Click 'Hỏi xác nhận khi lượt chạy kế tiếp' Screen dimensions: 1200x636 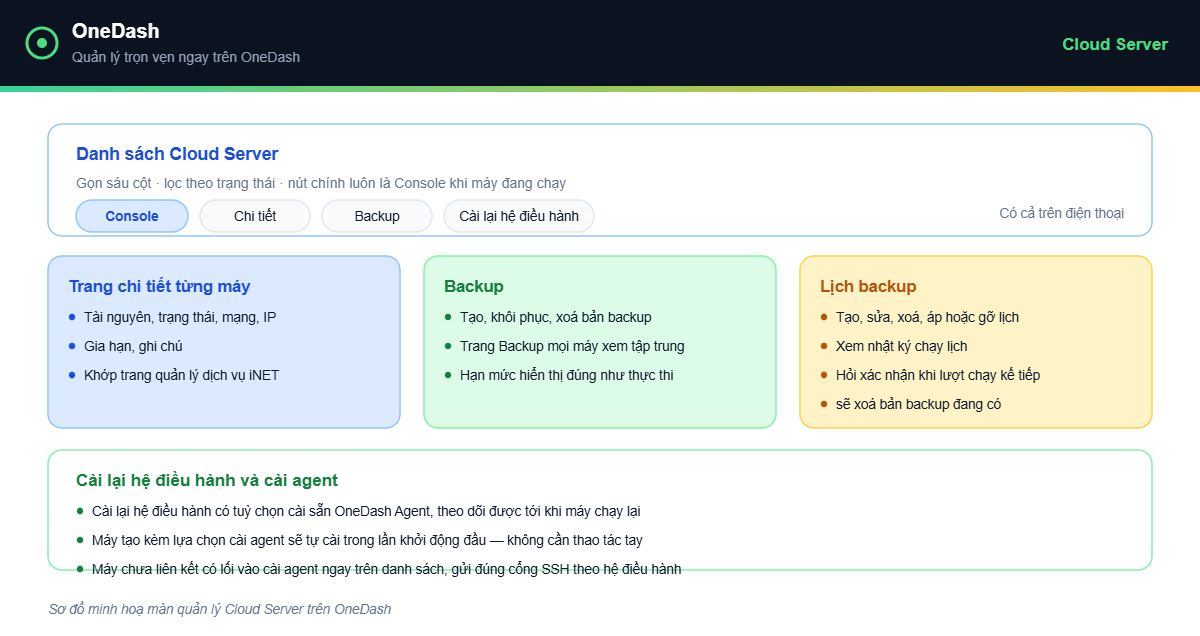point(938,375)
